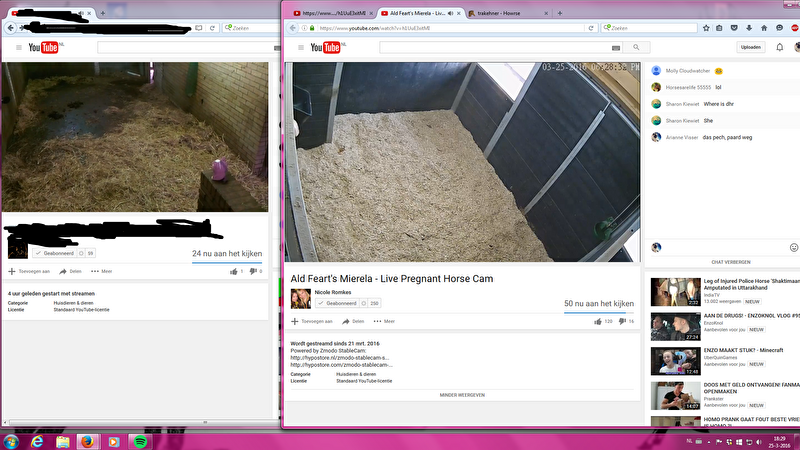Bookmark page with the Firefox star icon
The image size is (800, 450).
tap(706, 28)
